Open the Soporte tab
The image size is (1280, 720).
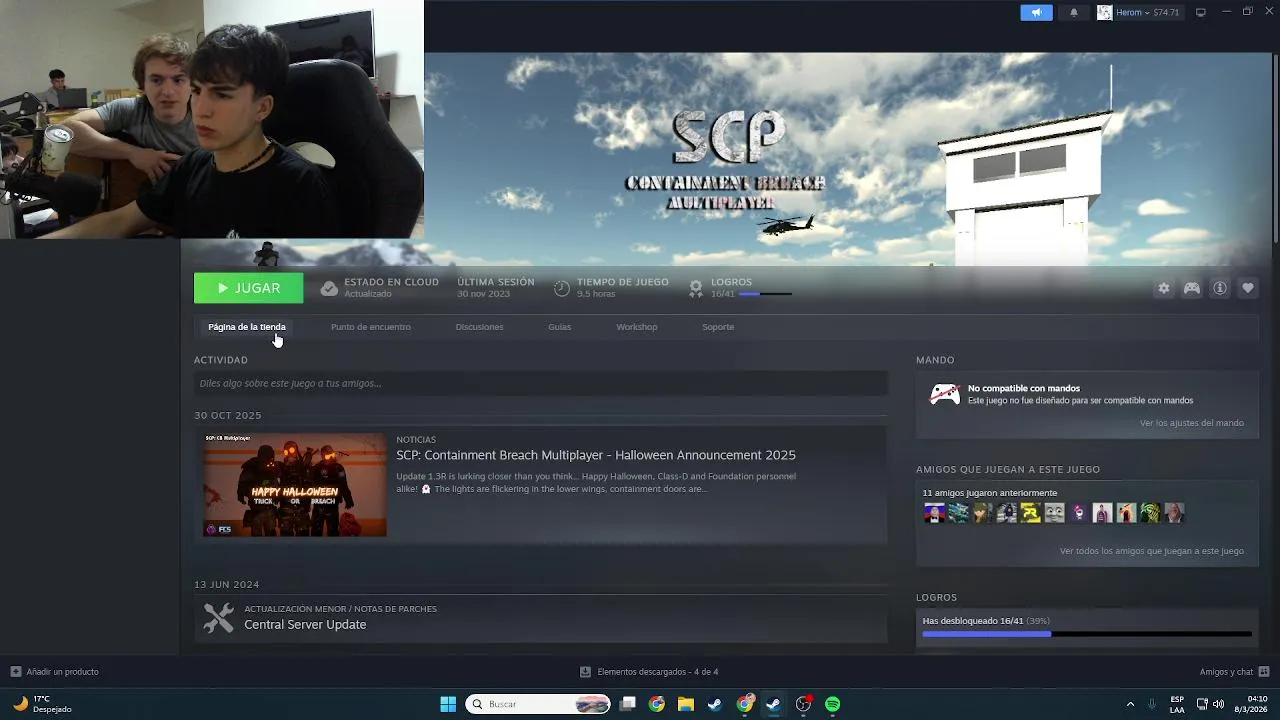click(718, 327)
